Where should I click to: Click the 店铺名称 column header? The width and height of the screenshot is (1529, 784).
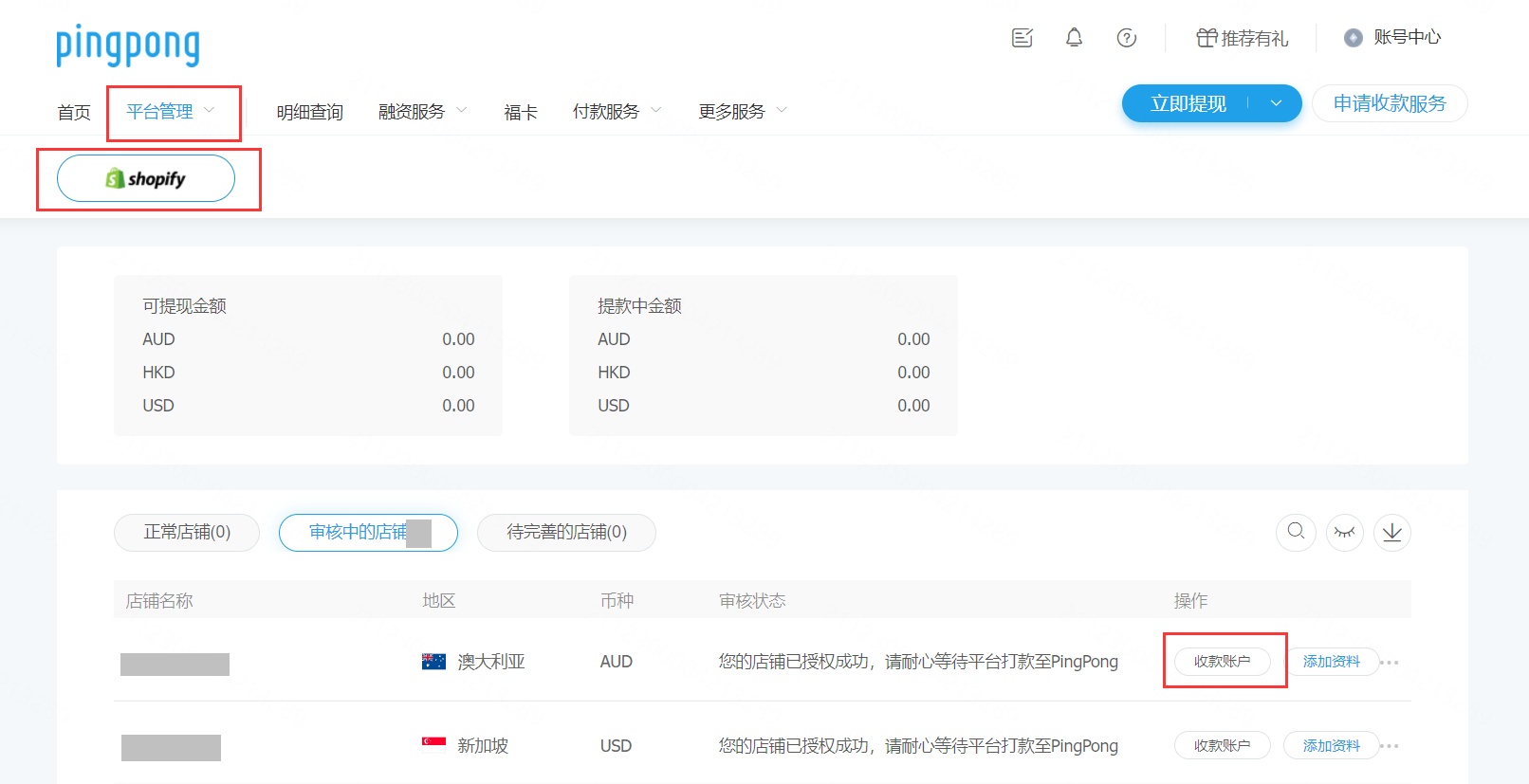tap(159, 601)
